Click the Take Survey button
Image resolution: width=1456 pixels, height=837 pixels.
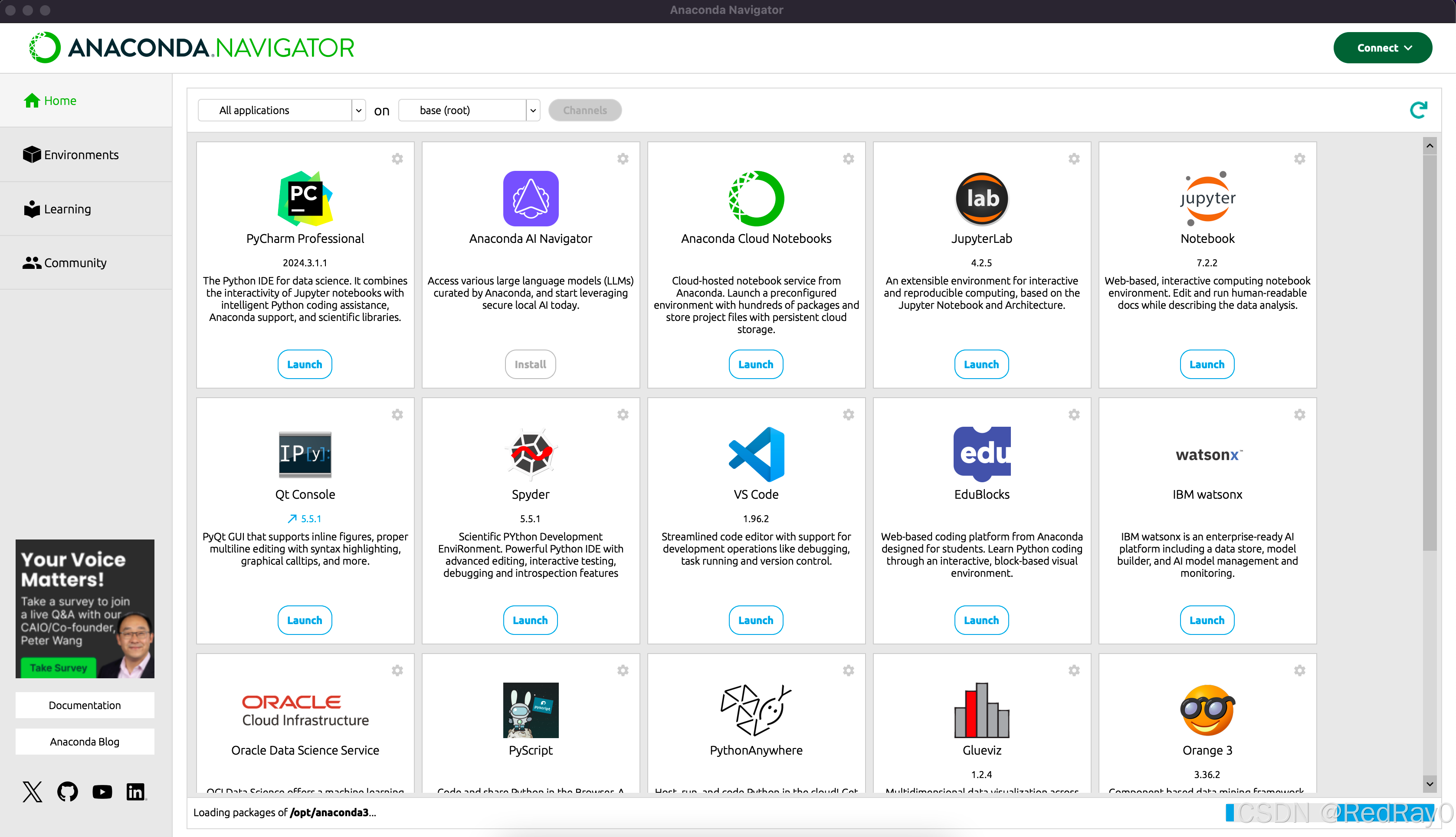(58, 667)
